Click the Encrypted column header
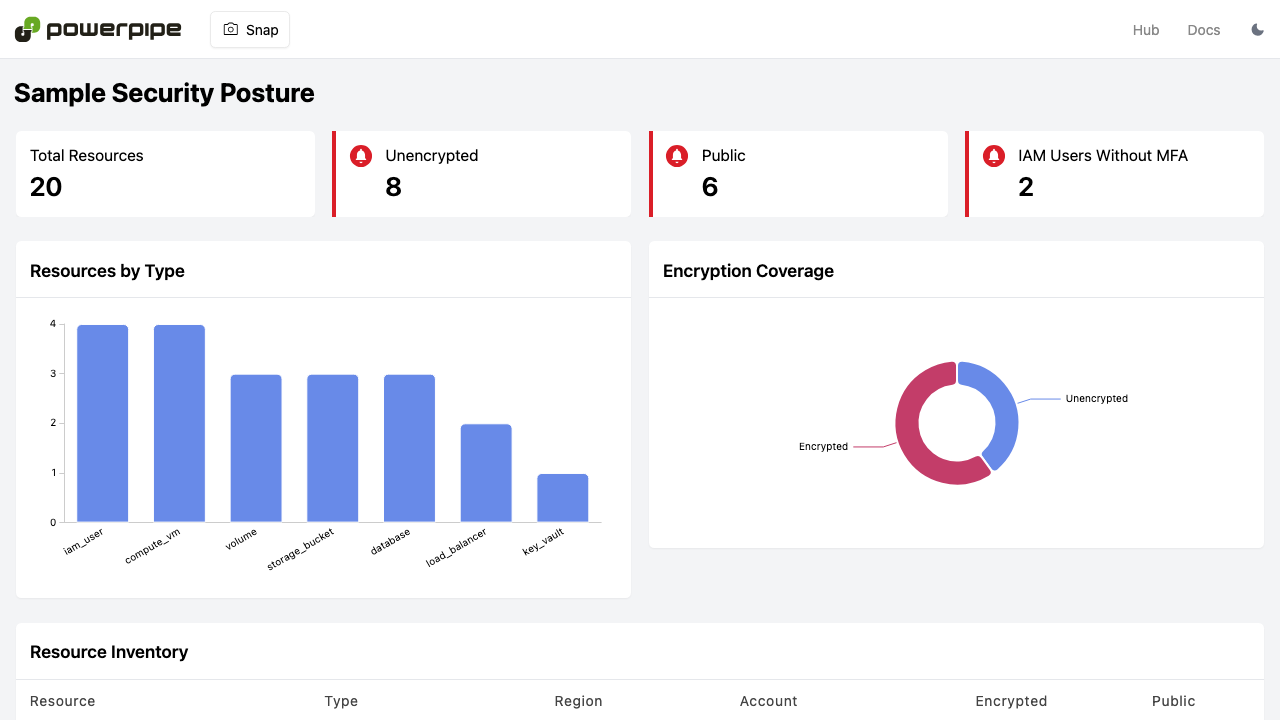The width and height of the screenshot is (1280, 720). tap(1011, 701)
